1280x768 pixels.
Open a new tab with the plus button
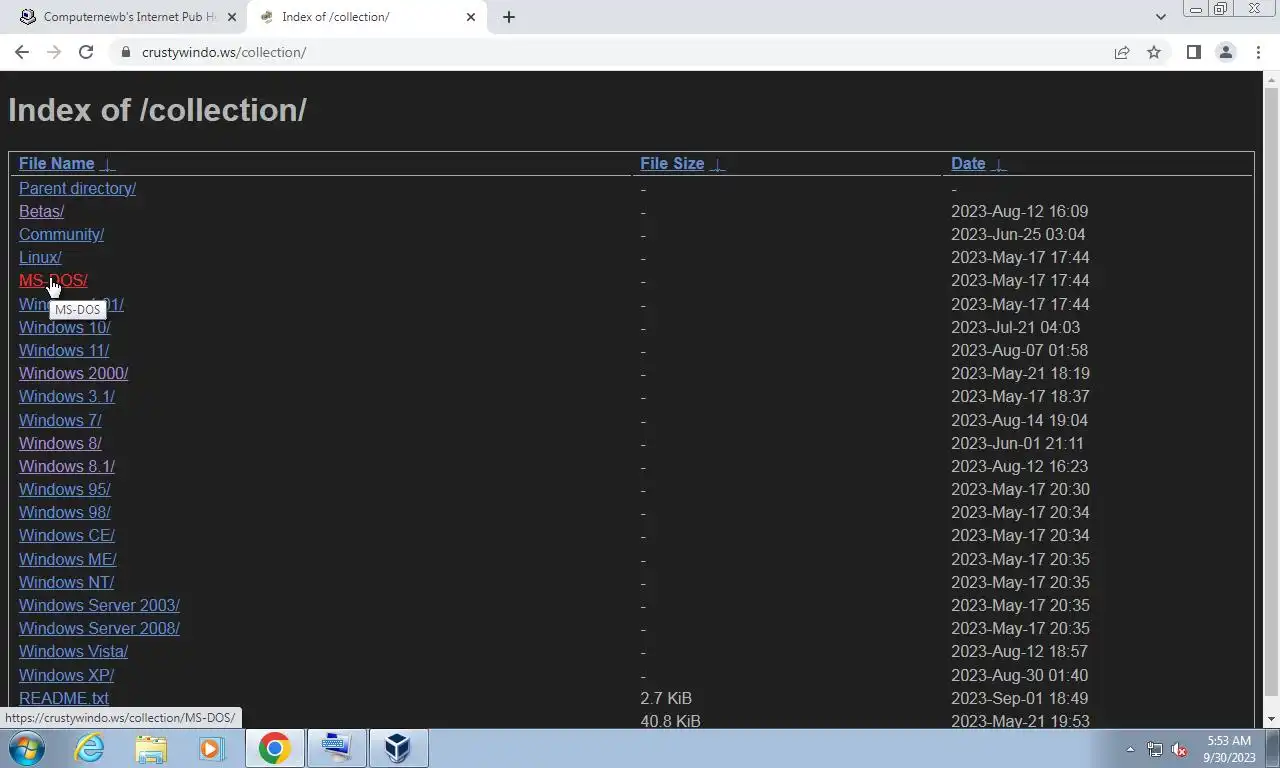[509, 17]
